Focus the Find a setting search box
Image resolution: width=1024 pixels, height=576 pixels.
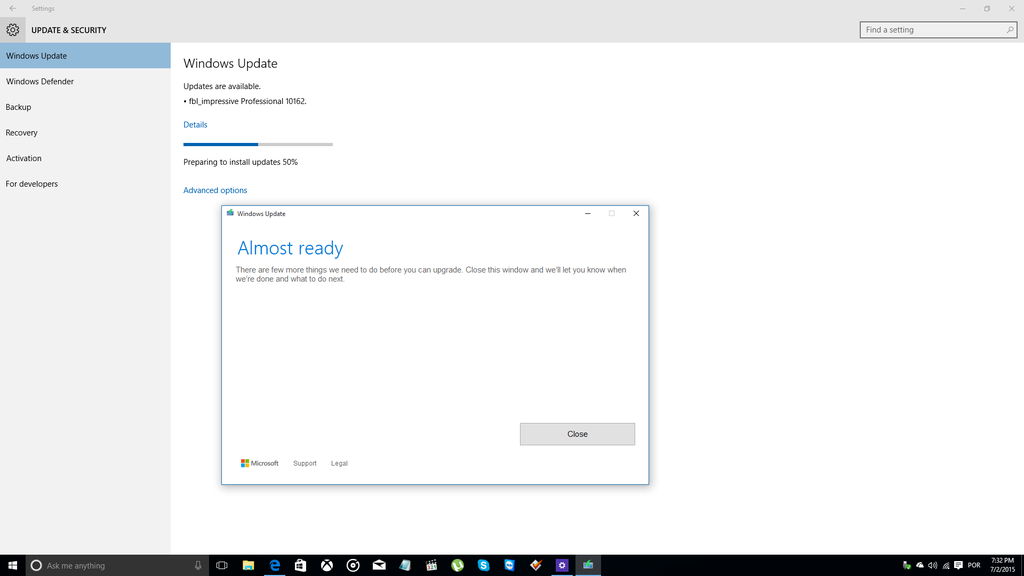pos(938,30)
